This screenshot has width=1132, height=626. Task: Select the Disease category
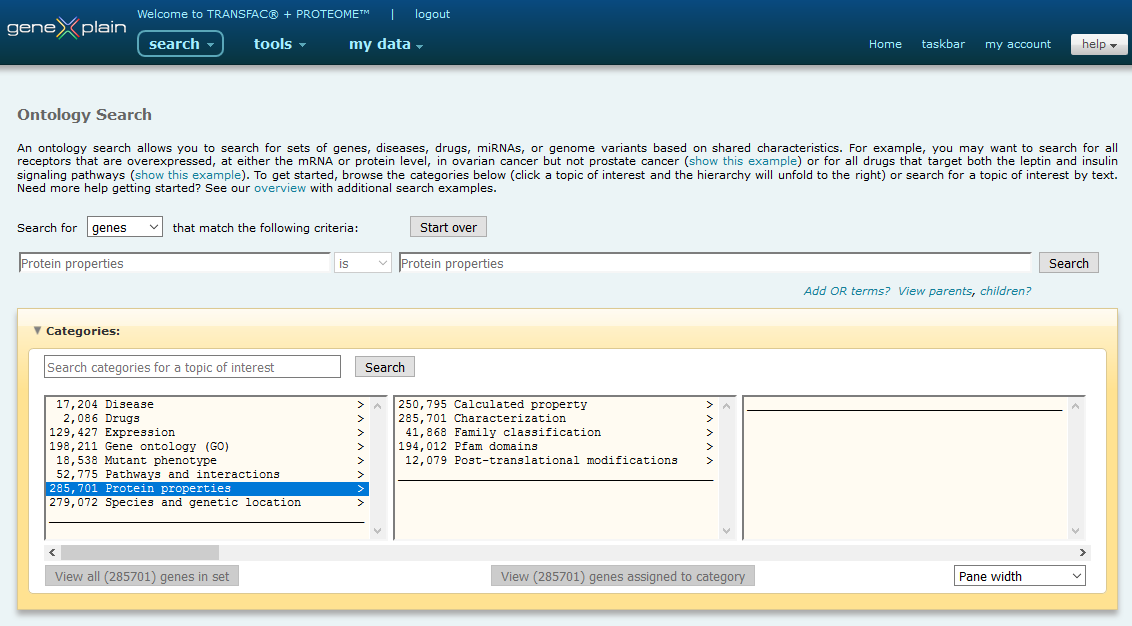pos(207,404)
